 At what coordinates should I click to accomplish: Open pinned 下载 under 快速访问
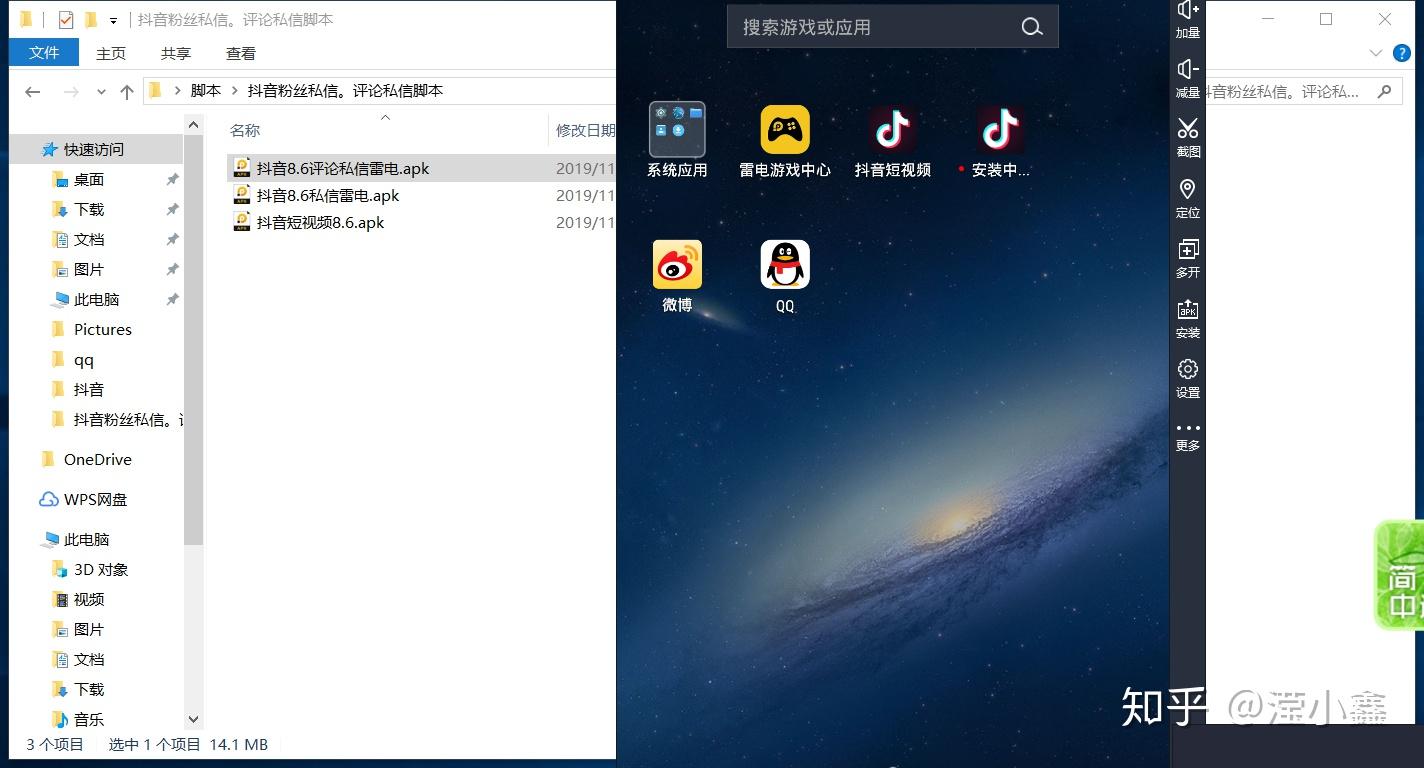89,209
